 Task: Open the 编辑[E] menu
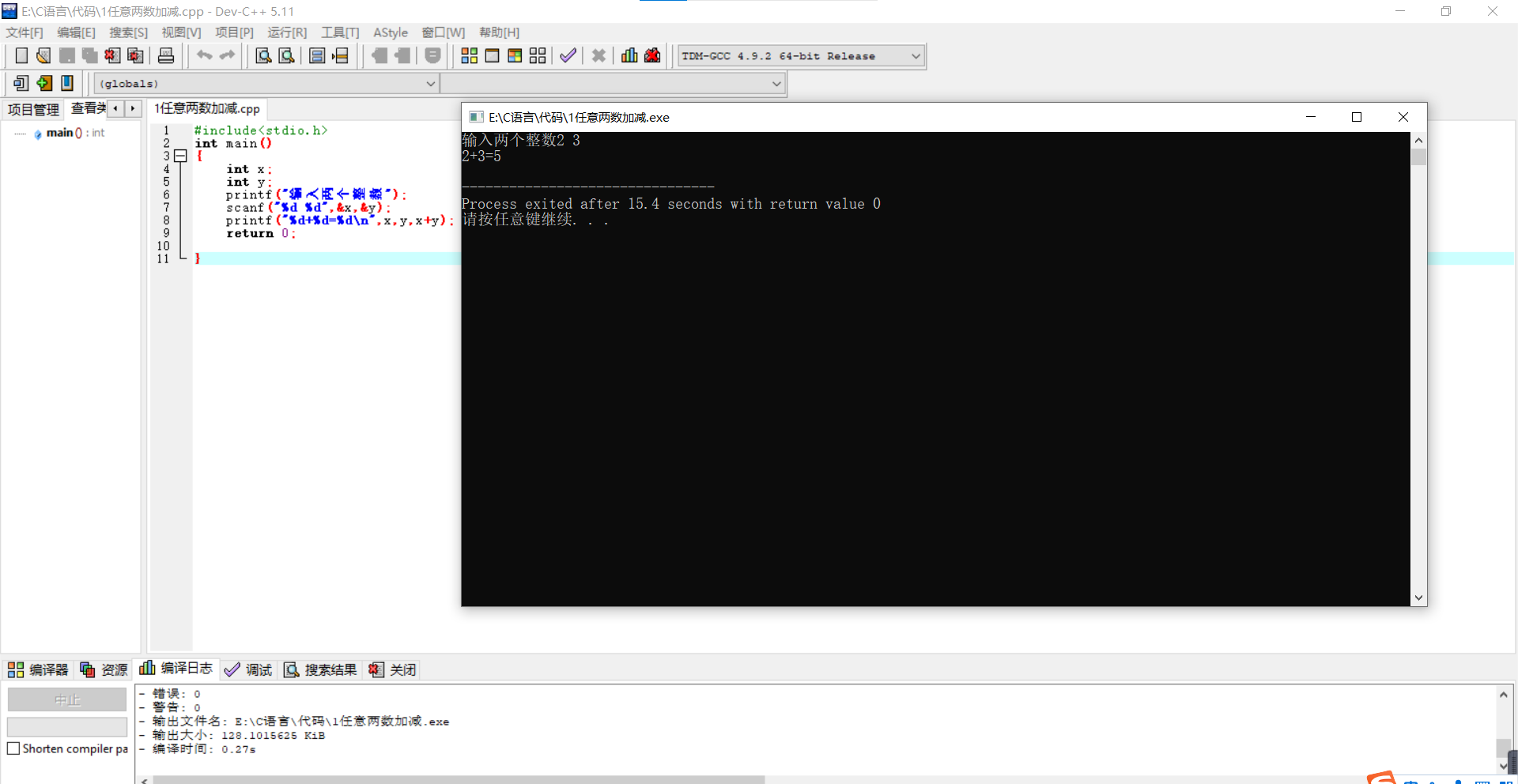point(76,32)
